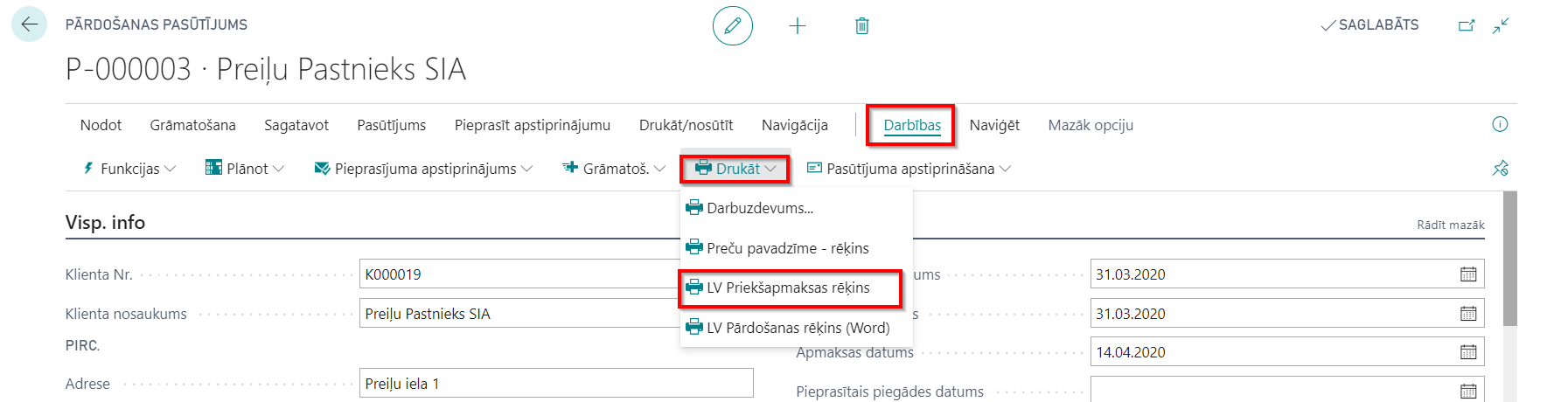The width and height of the screenshot is (1568, 402).
Task: Expand Pasūtījuma apstiprināšana dropdown
Action: [909, 169]
